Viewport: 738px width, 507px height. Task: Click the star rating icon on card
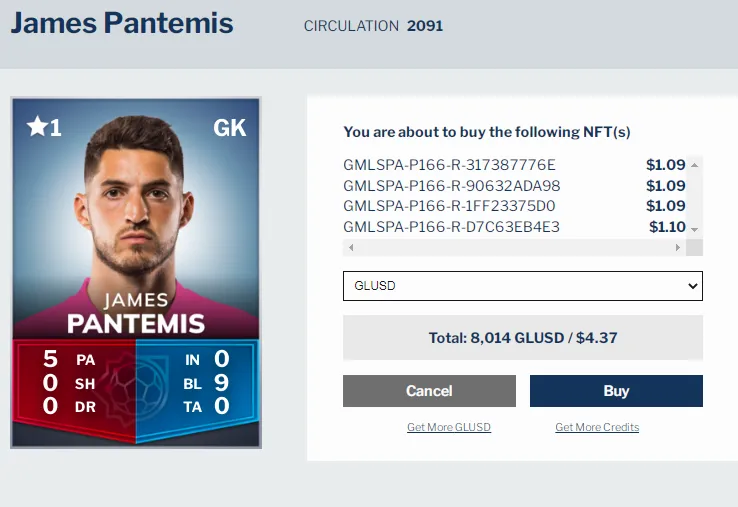pyautogui.click(x=38, y=127)
